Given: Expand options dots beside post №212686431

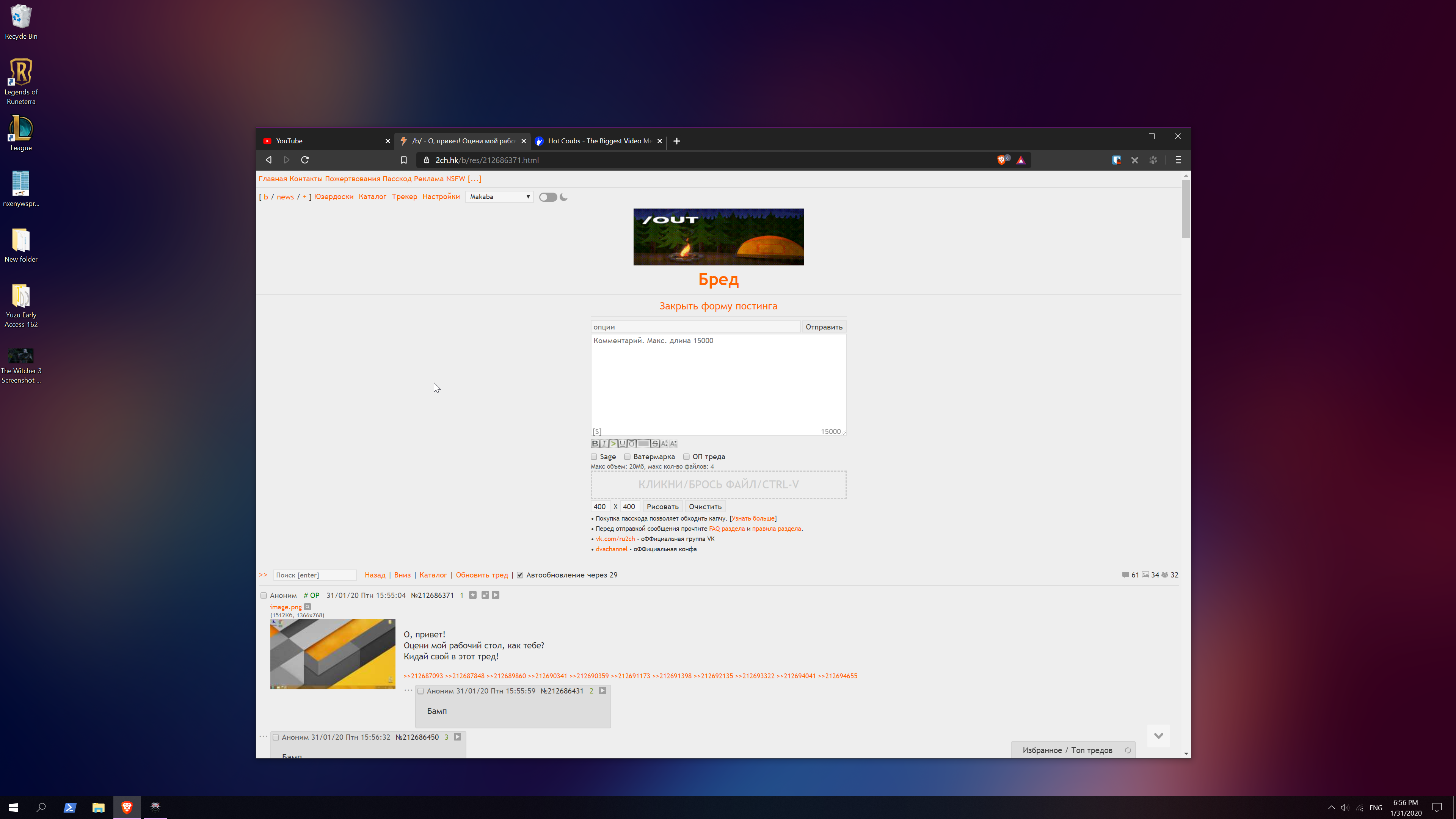Looking at the screenshot, I should 408,690.
